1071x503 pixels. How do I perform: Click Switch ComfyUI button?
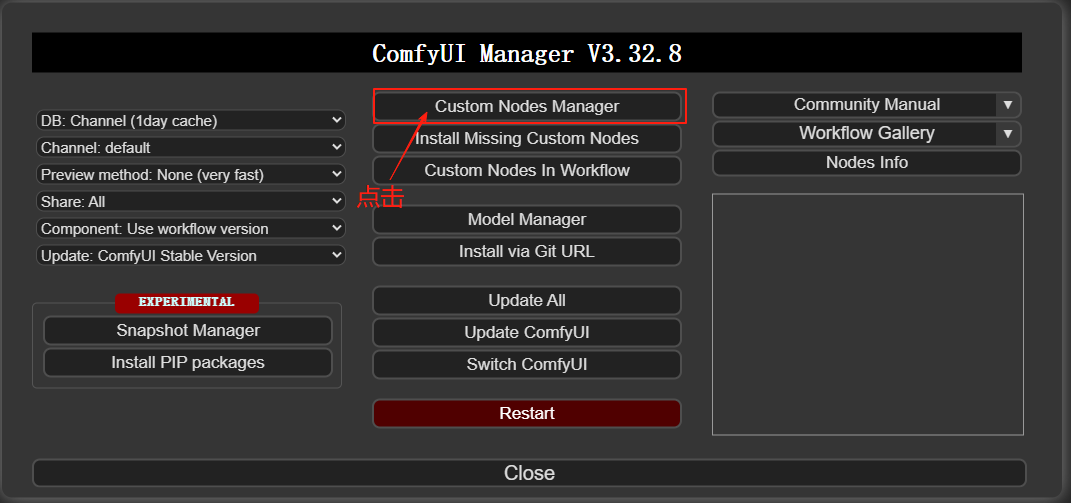coord(527,364)
